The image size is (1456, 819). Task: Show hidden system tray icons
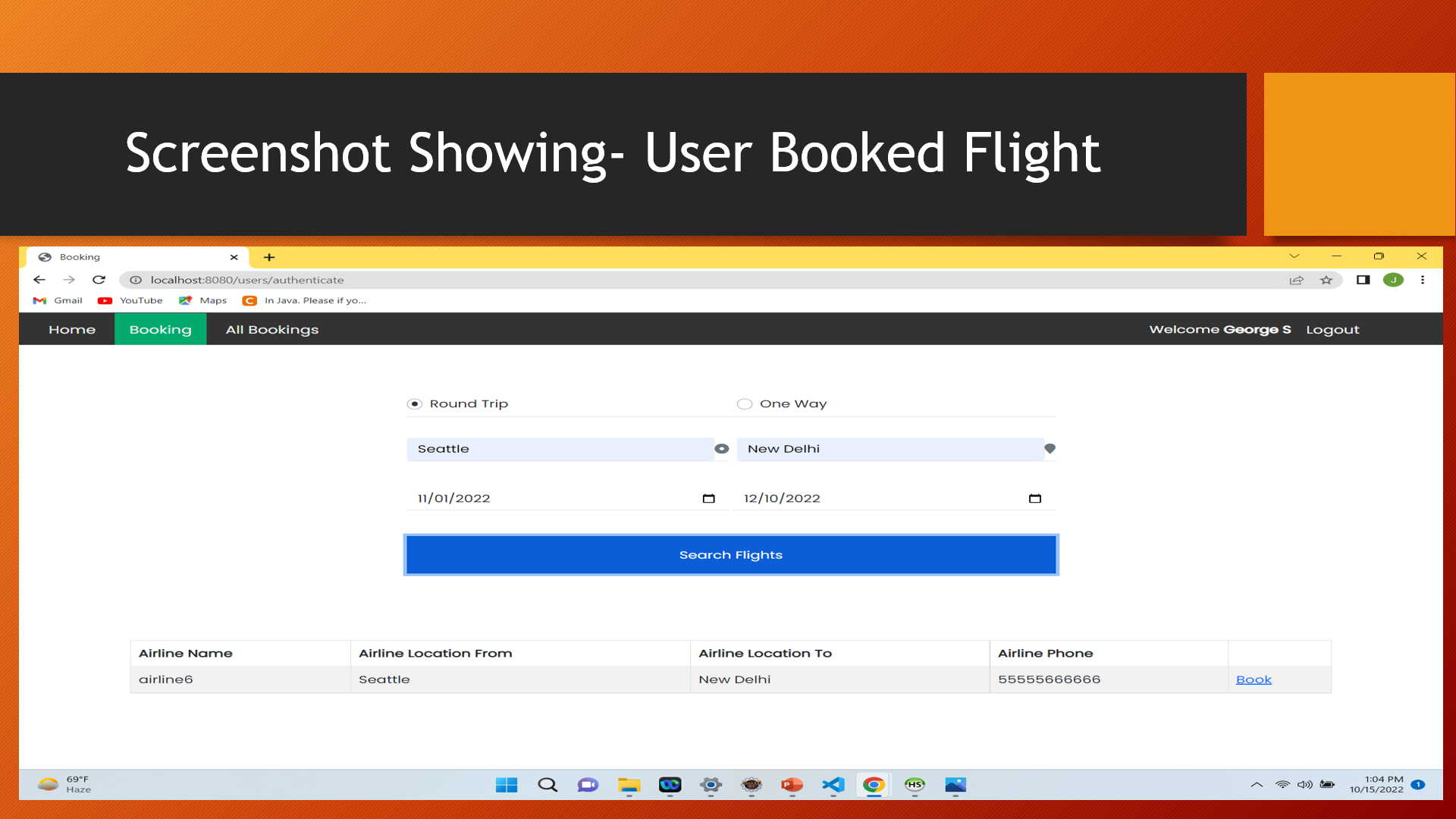[x=1257, y=785]
